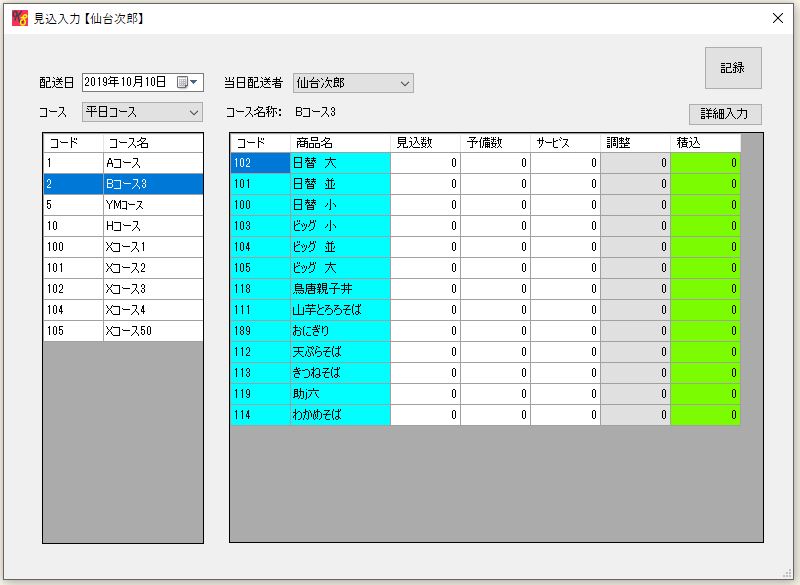
Task: Click 予備数 cell for おにぎり
Action: click(x=495, y=331)
